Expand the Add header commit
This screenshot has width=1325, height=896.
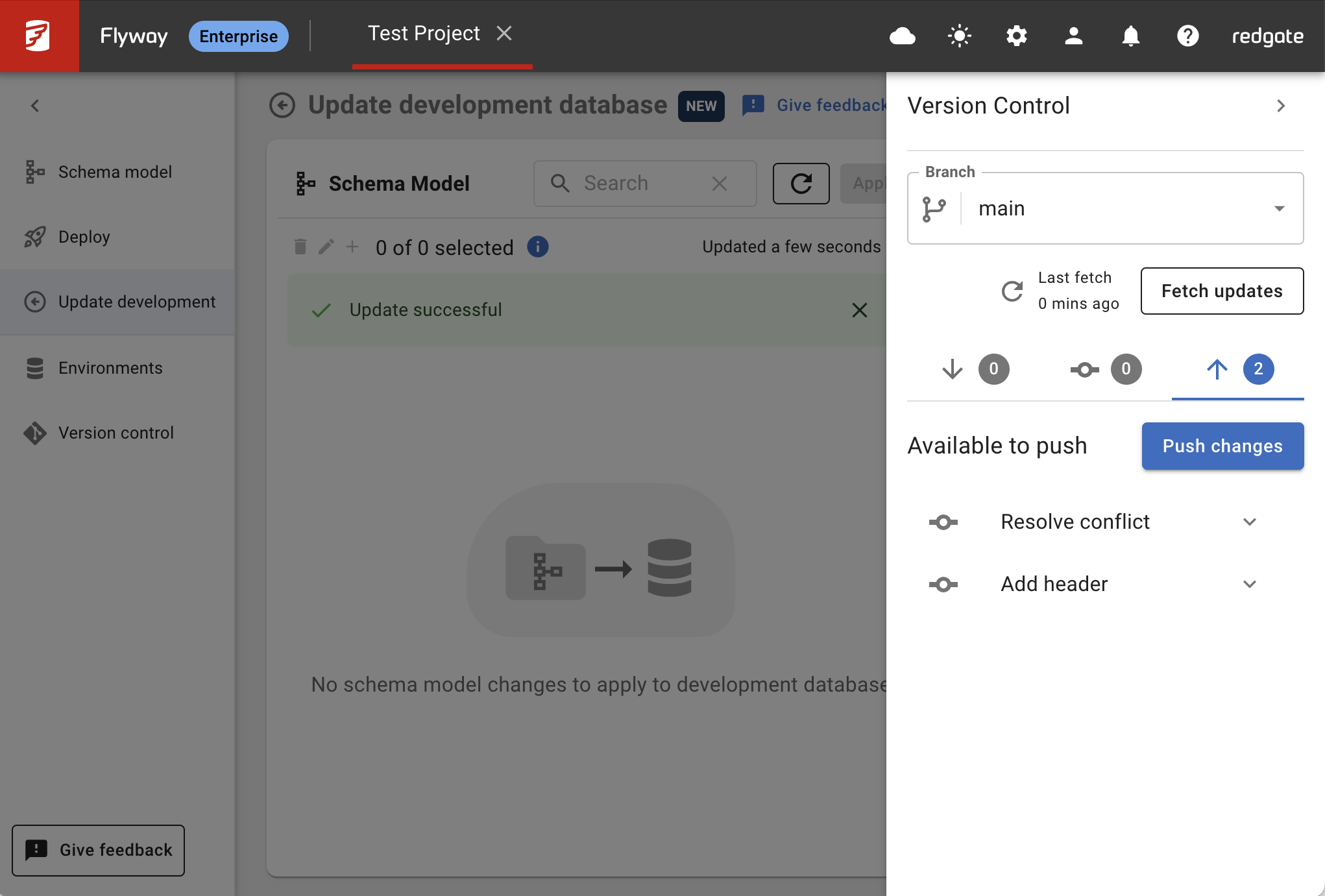[1249, 584]
